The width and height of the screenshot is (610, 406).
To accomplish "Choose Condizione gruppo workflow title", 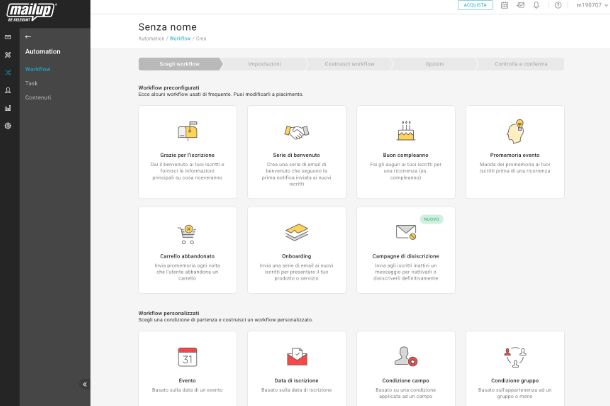I will (x=515, y=380).
